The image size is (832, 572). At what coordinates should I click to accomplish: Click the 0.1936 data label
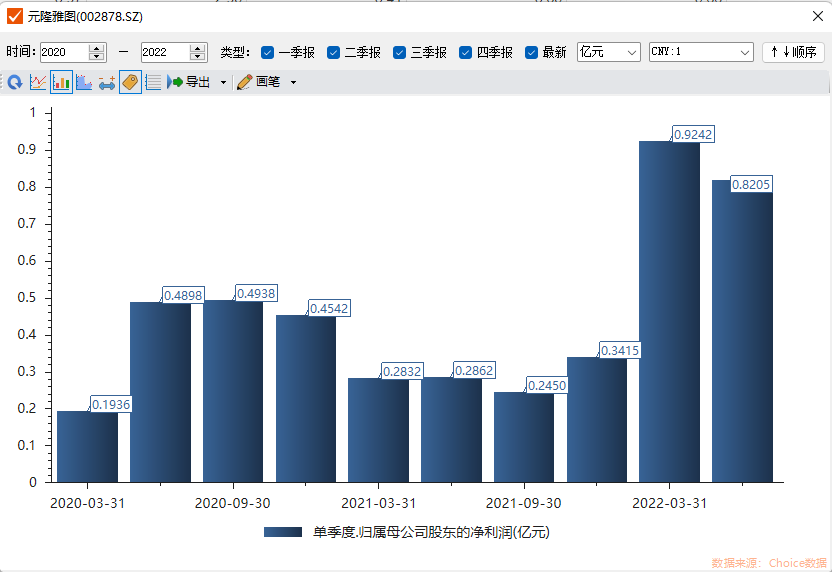(111, 404)
